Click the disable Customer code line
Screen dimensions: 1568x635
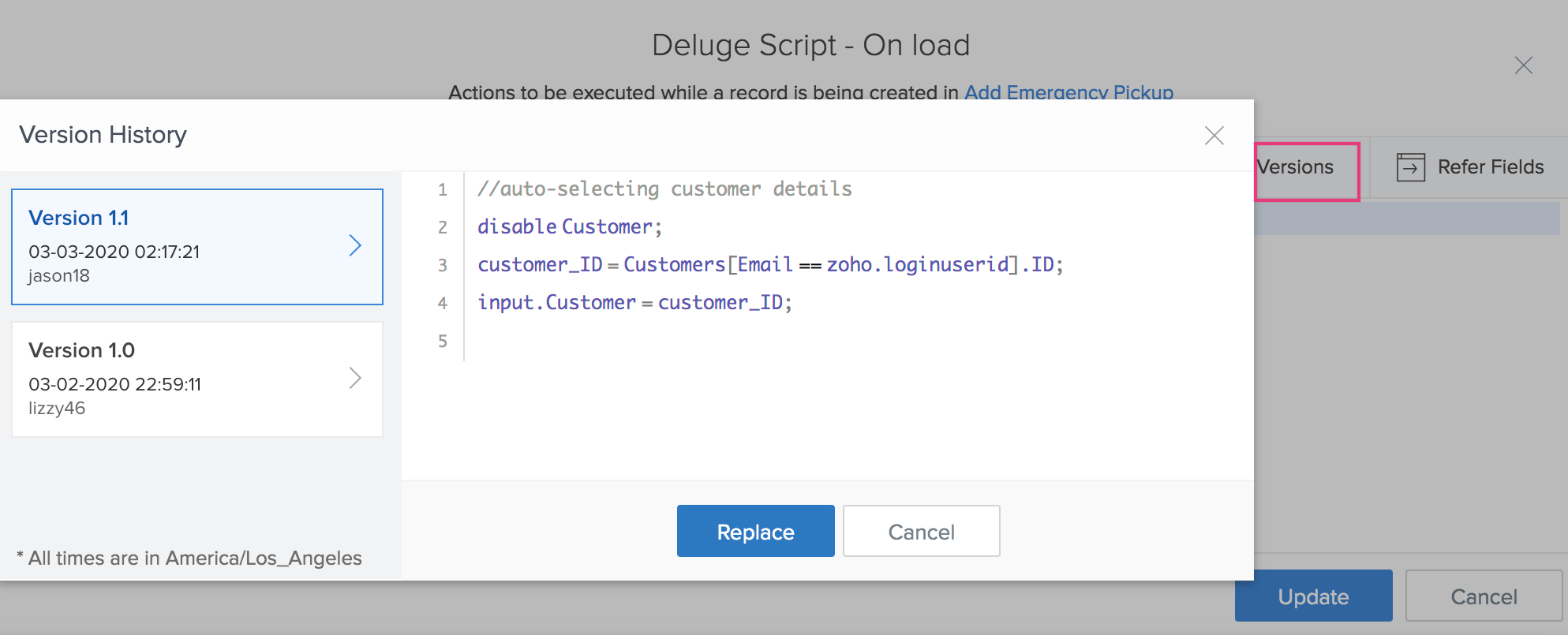(569, 227)
